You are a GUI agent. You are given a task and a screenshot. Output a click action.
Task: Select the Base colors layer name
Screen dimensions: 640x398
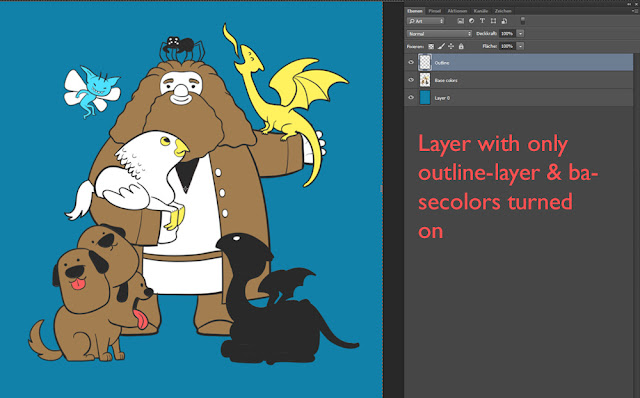446,80
